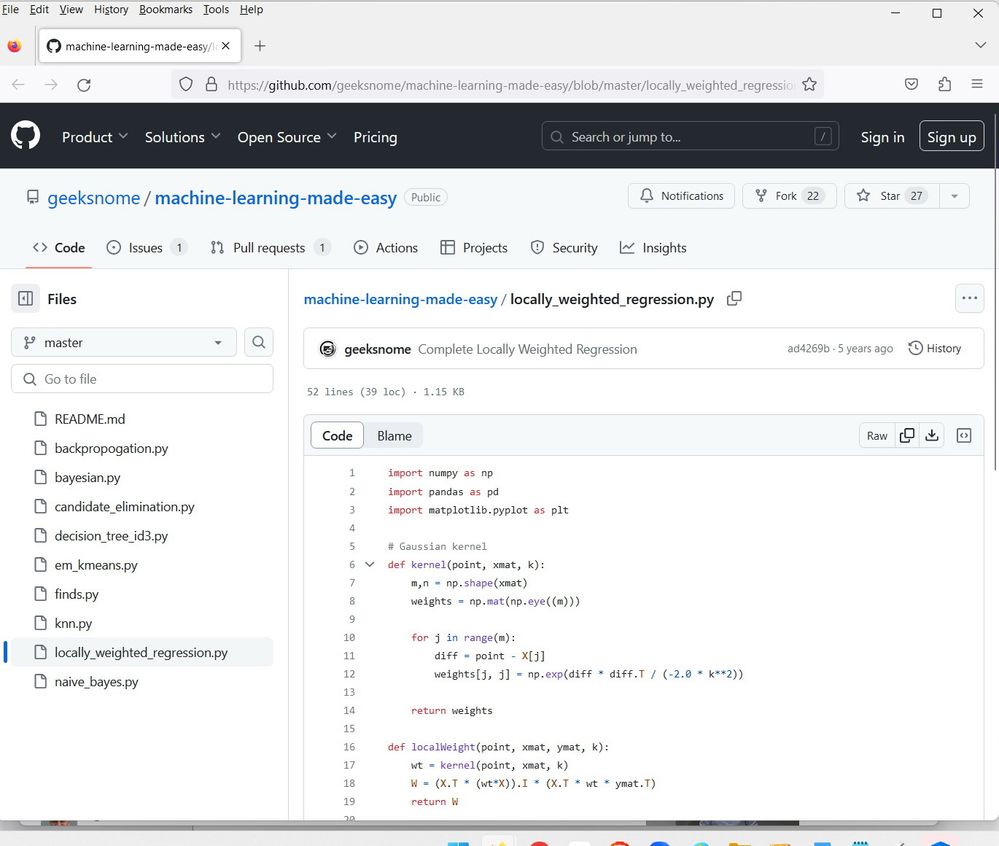Viewport: 999px width, 846px height.
Task: Open the master branch selector dropdown
Action: click(x=124, y=342)
